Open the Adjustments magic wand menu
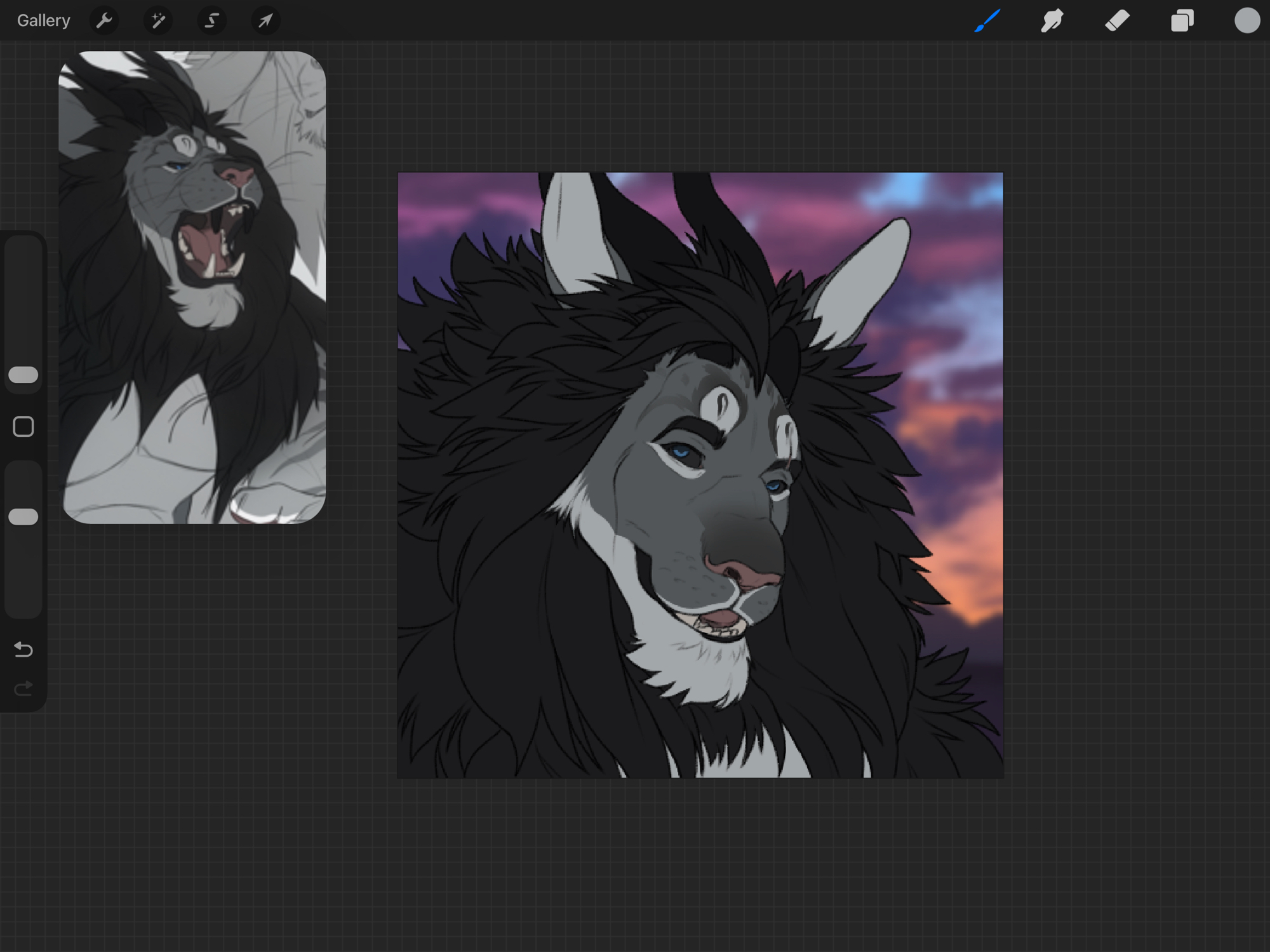Screen dimensions: 1270x952 tap(157, 21)
